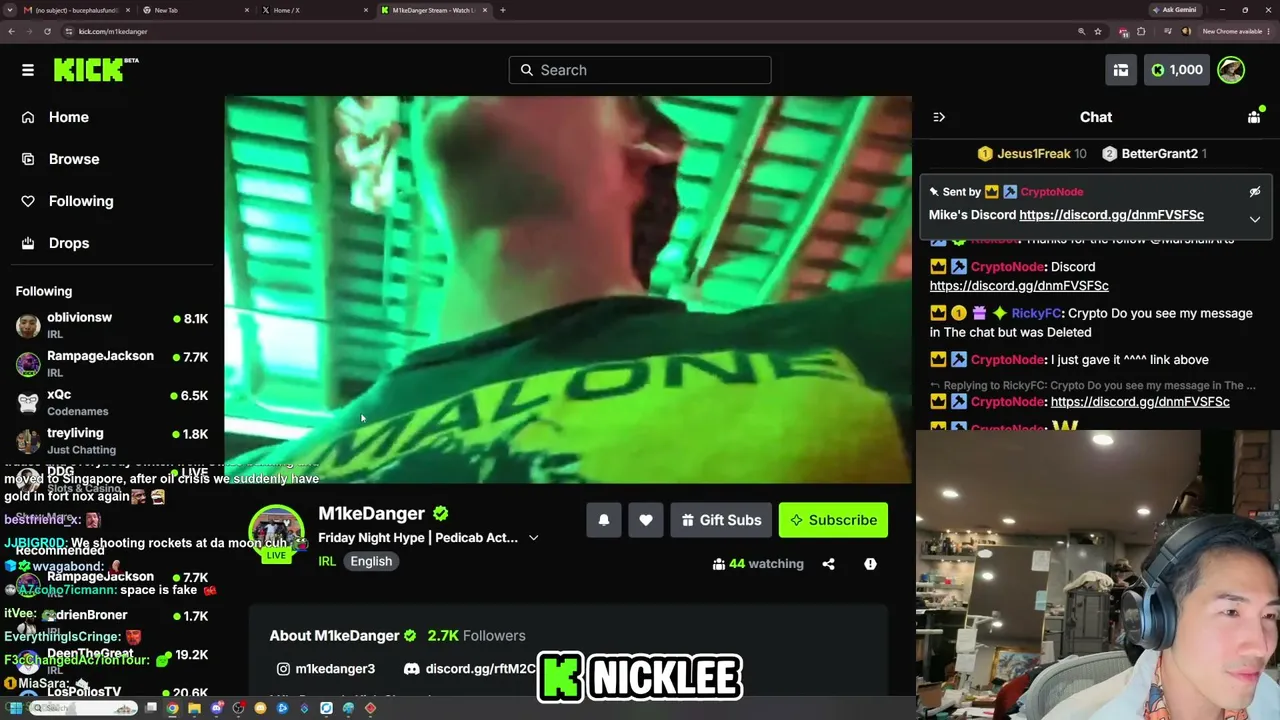Open the m1kedanger3 Instagram link

pyautogui.click(x=326, y=669)
